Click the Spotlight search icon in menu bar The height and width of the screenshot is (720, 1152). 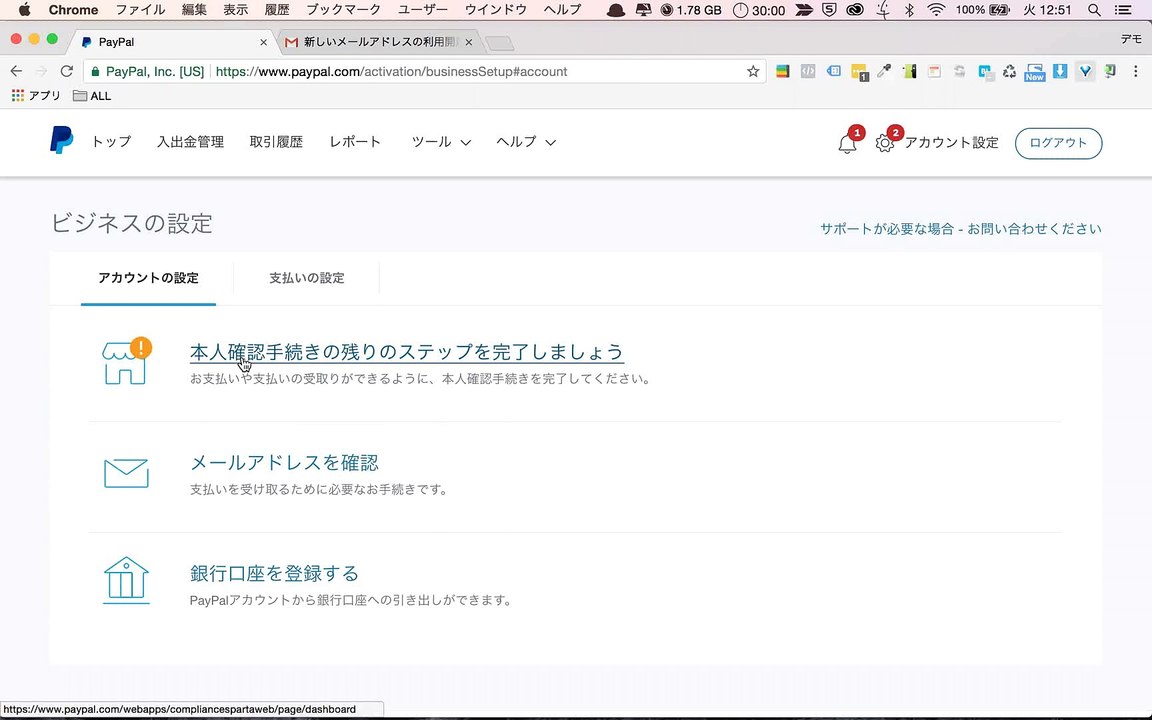pyautogui.click(x=1094, y=10)
